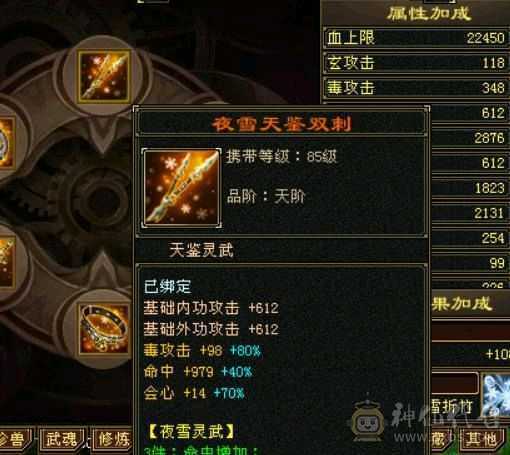Switch to the 武魂 tab
Image resolution: width=510 pixels, height=455 pixels.
coord(61,439)
